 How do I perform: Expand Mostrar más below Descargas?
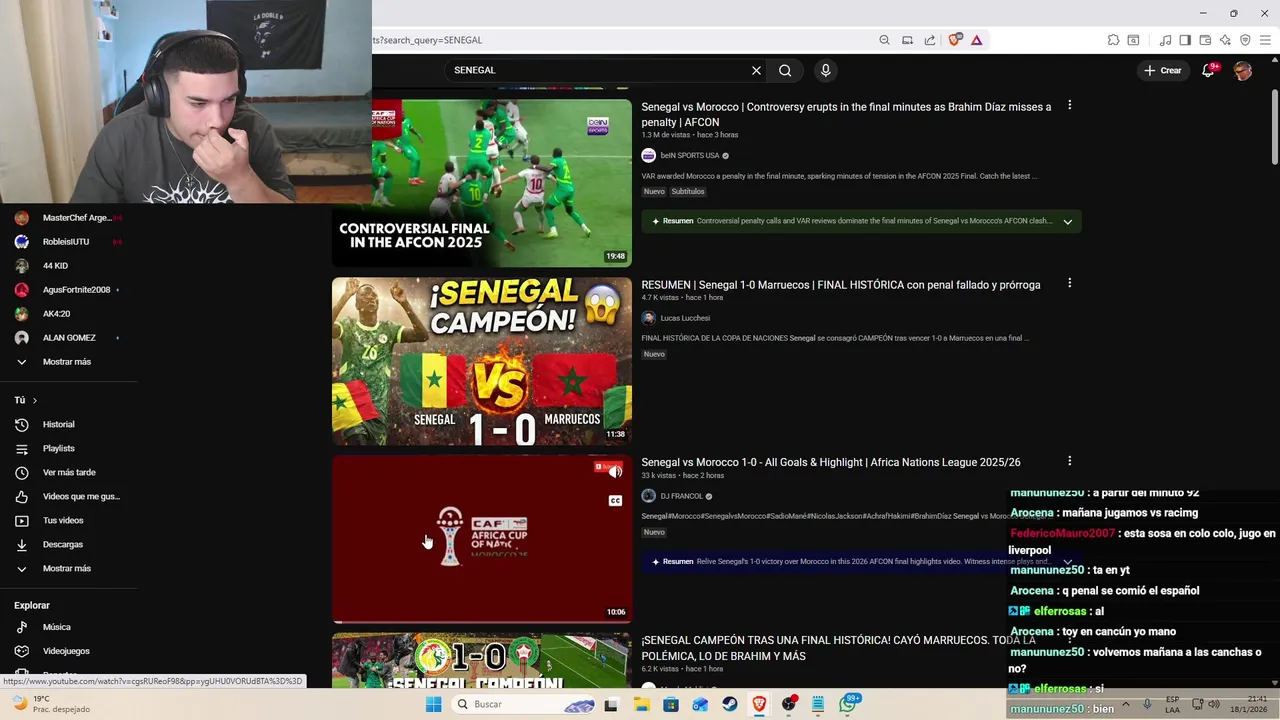pos(68,568)
